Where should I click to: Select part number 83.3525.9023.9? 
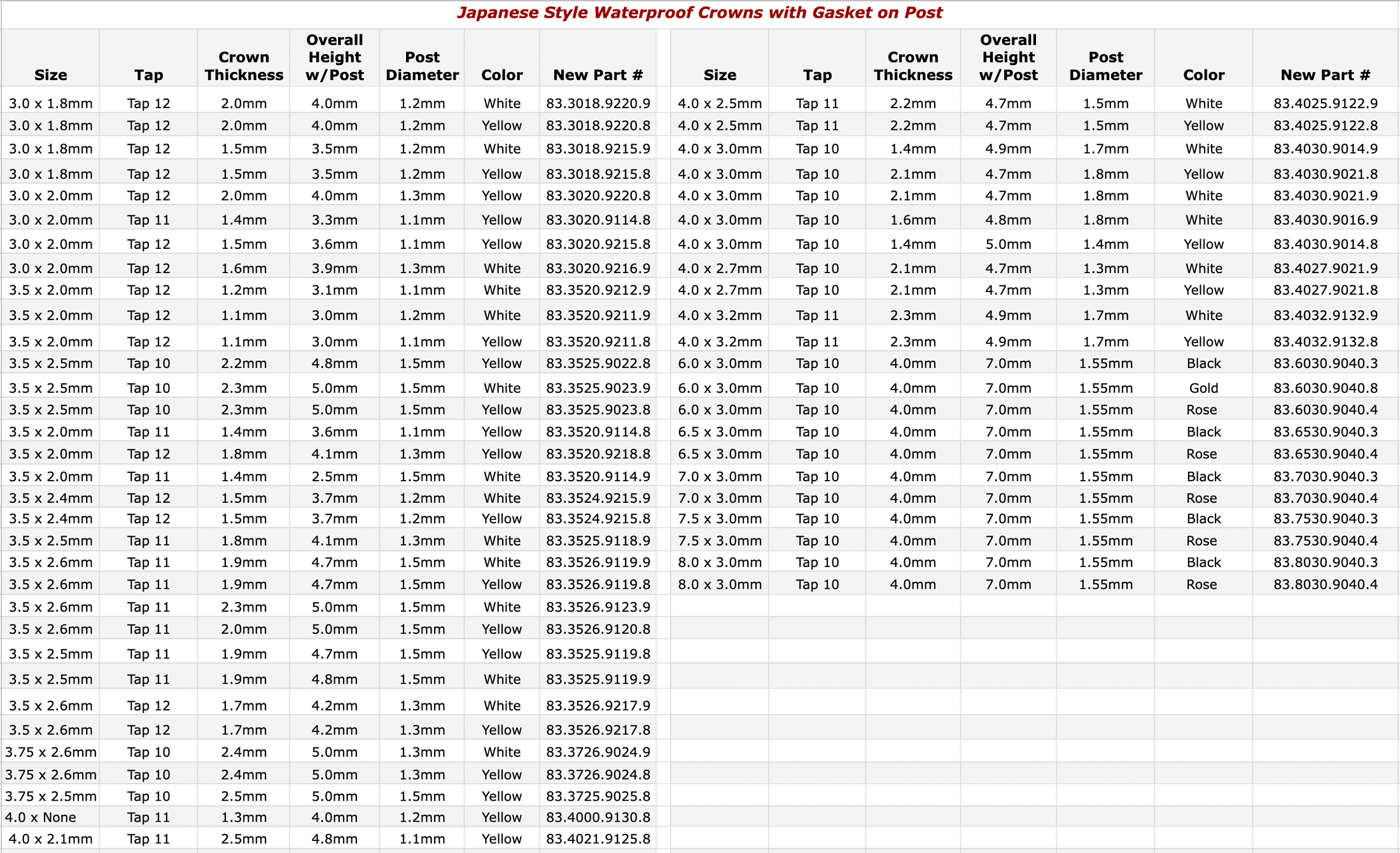pyautogui.click(x=598, y=388)
